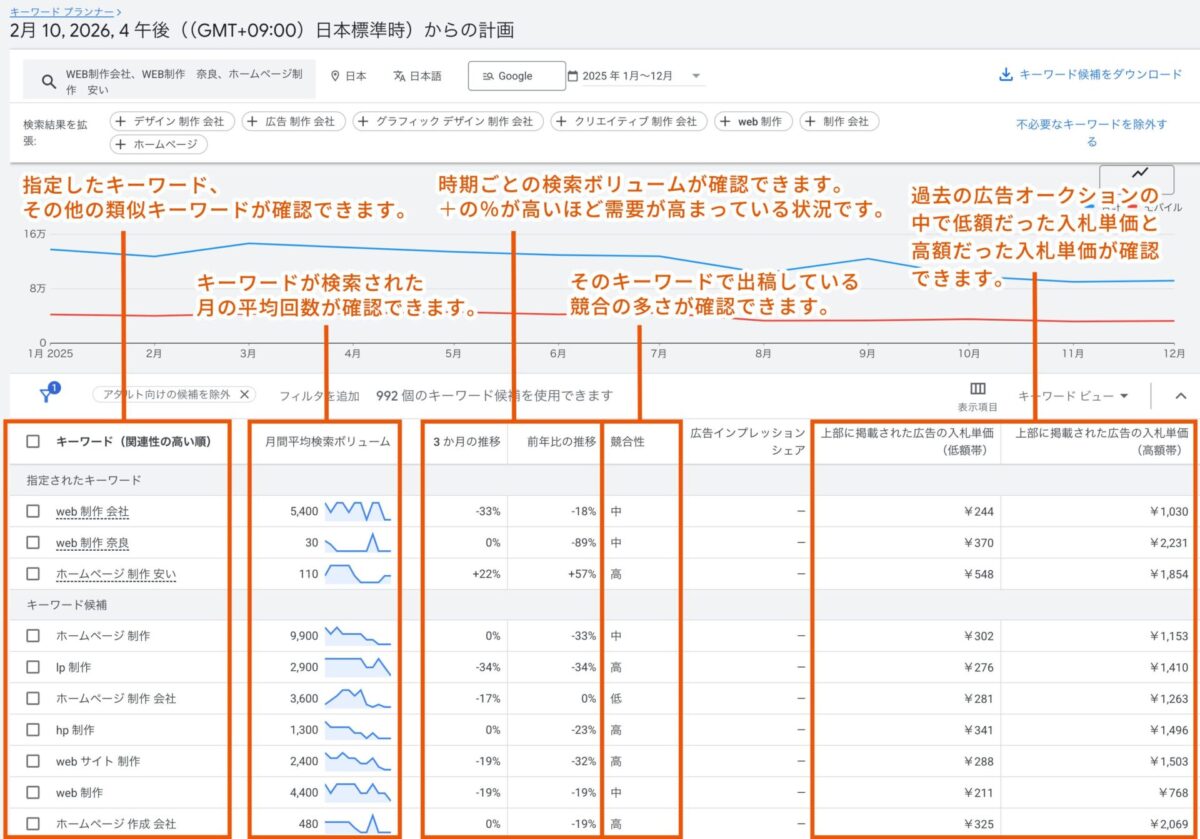Open the date range dropdown 2025年1月〜12月
Image resolution: width=1200 pixels, height=839 pixels.
[696, 76]
